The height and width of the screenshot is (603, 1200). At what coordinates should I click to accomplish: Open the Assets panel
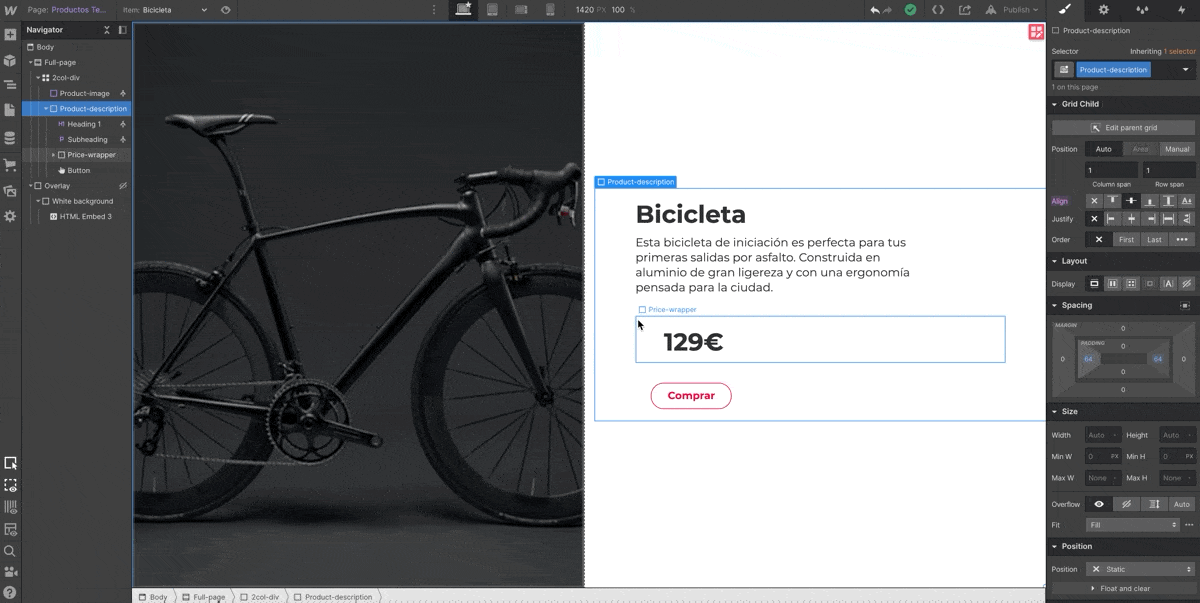[x=10, y=190]
